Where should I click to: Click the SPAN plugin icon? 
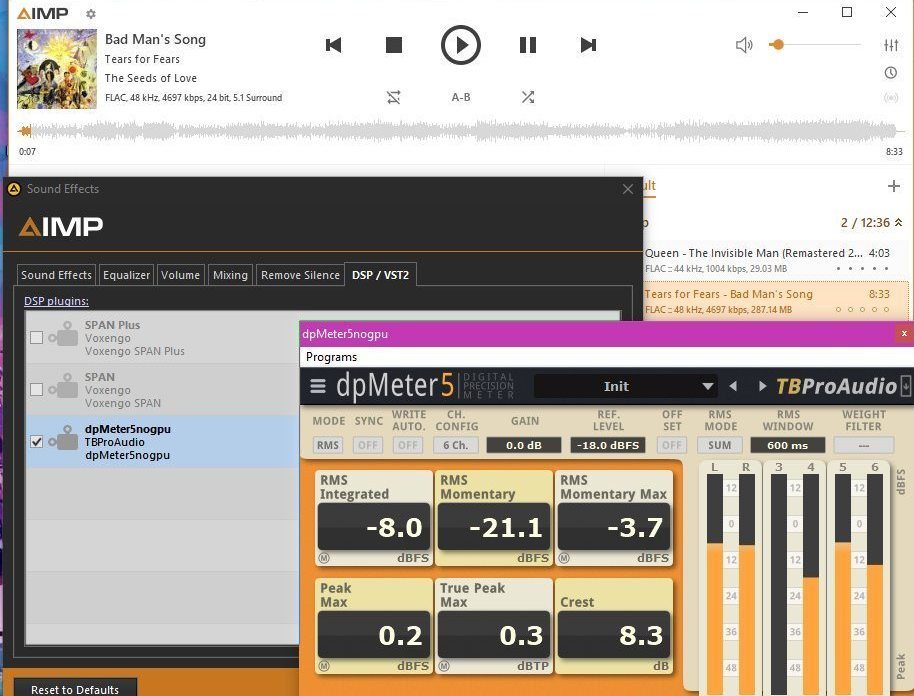coord(64,386)
